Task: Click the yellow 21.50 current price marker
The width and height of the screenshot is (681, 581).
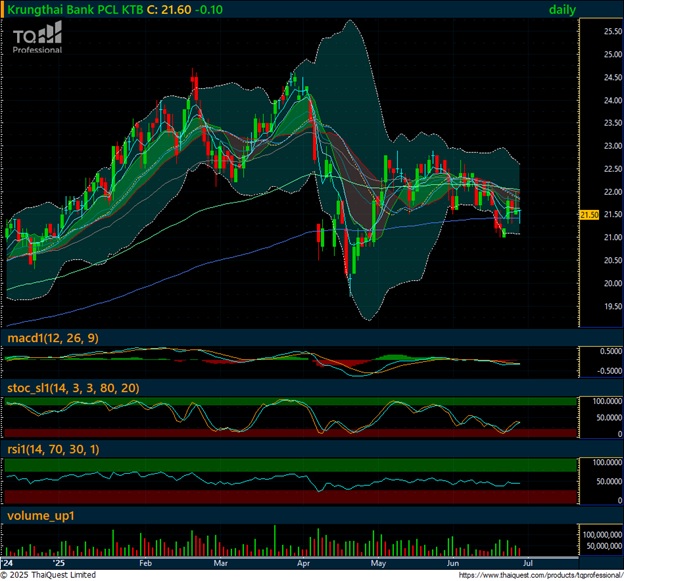Action: [x=589, y=215]
